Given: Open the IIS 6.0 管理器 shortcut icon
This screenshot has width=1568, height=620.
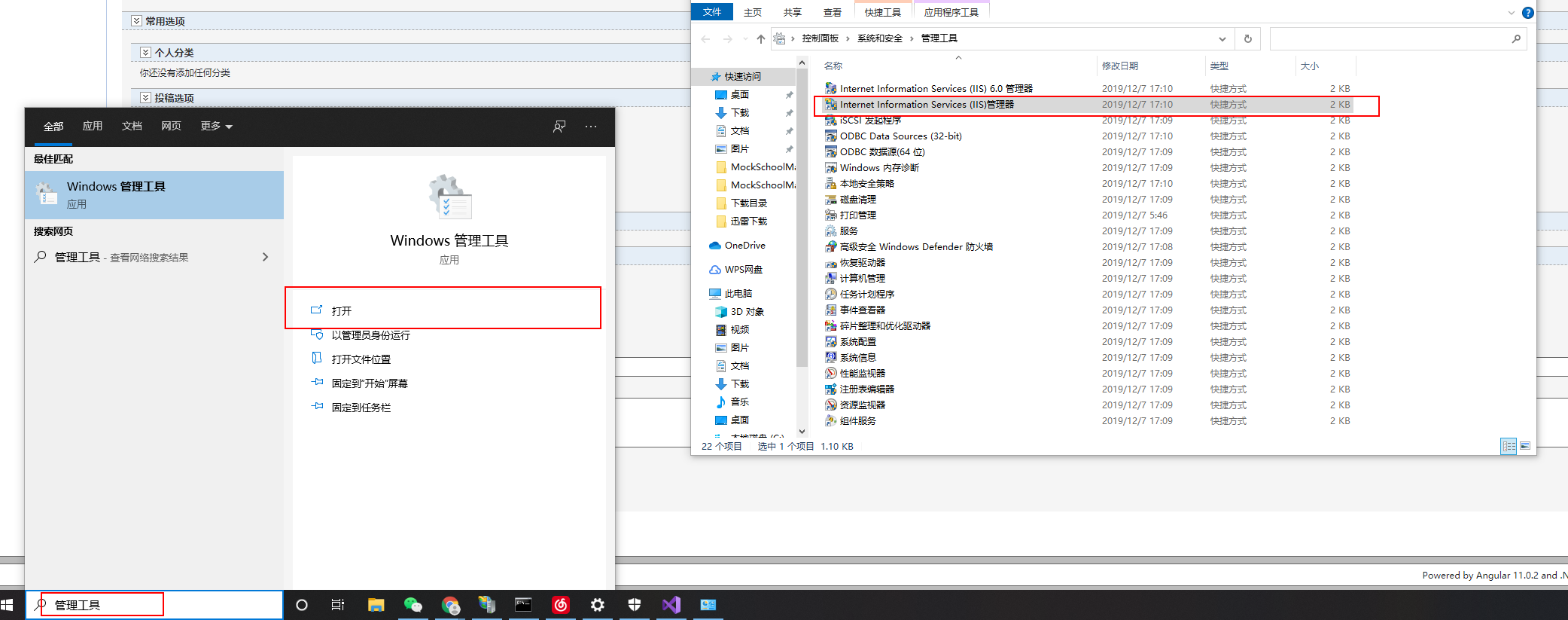Looking at the screenshot, I should [830, 88].
